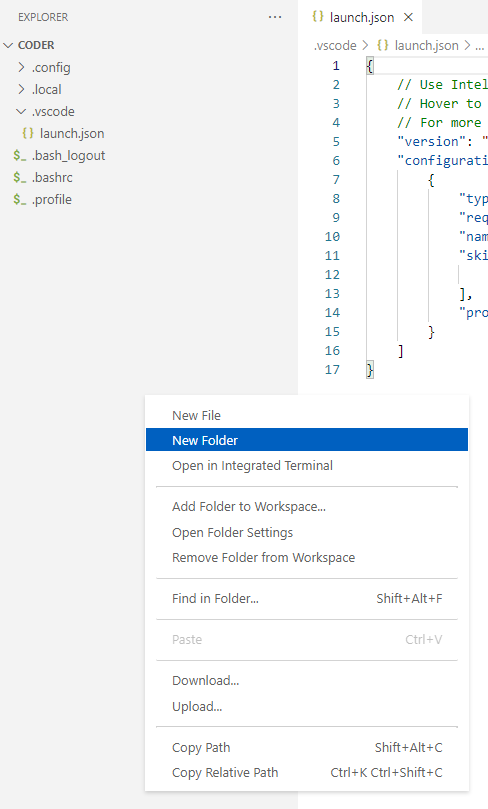Screen dimensions: 488x809
Task: Click the shell icon beside .bash_logout
Action: 20,155
